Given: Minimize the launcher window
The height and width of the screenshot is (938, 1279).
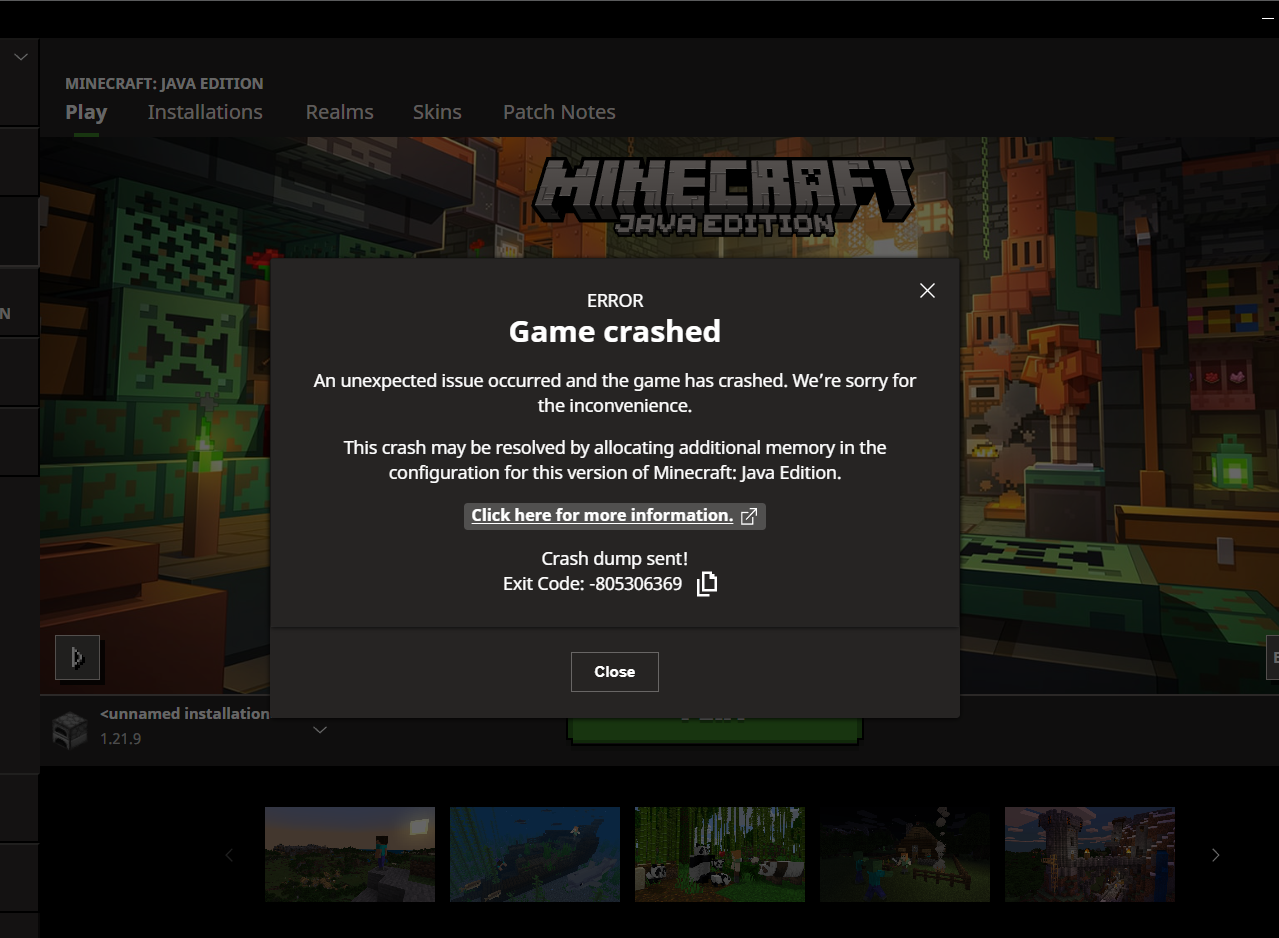Looking at the screenshot, I should coord(1268,18).
